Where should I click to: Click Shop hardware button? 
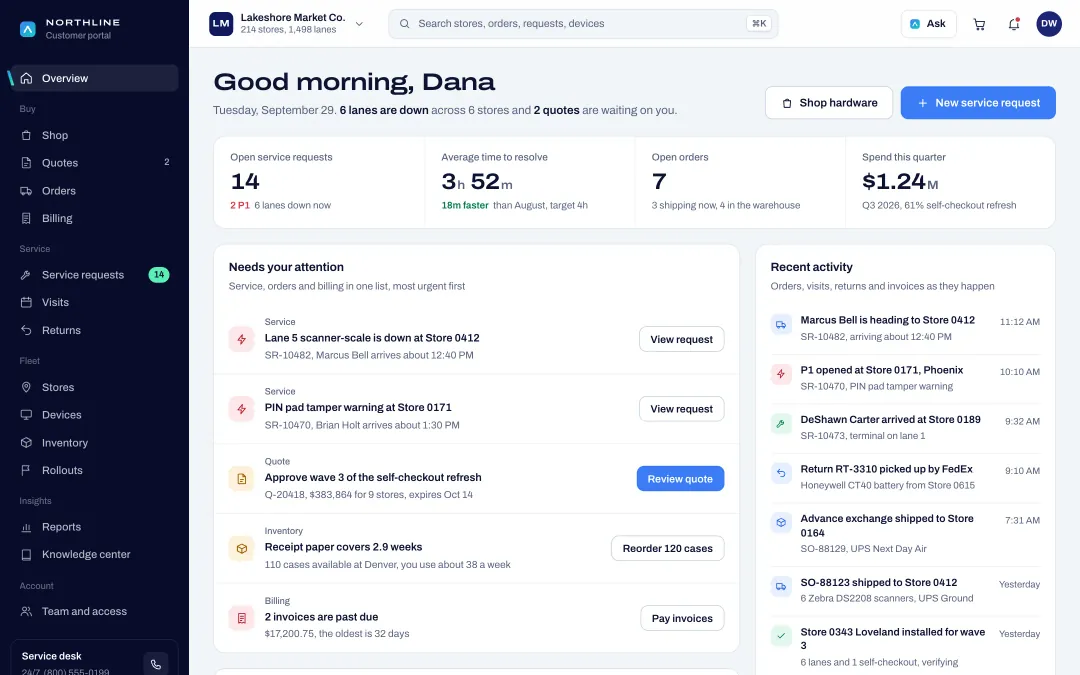click(x=829, y=103)
